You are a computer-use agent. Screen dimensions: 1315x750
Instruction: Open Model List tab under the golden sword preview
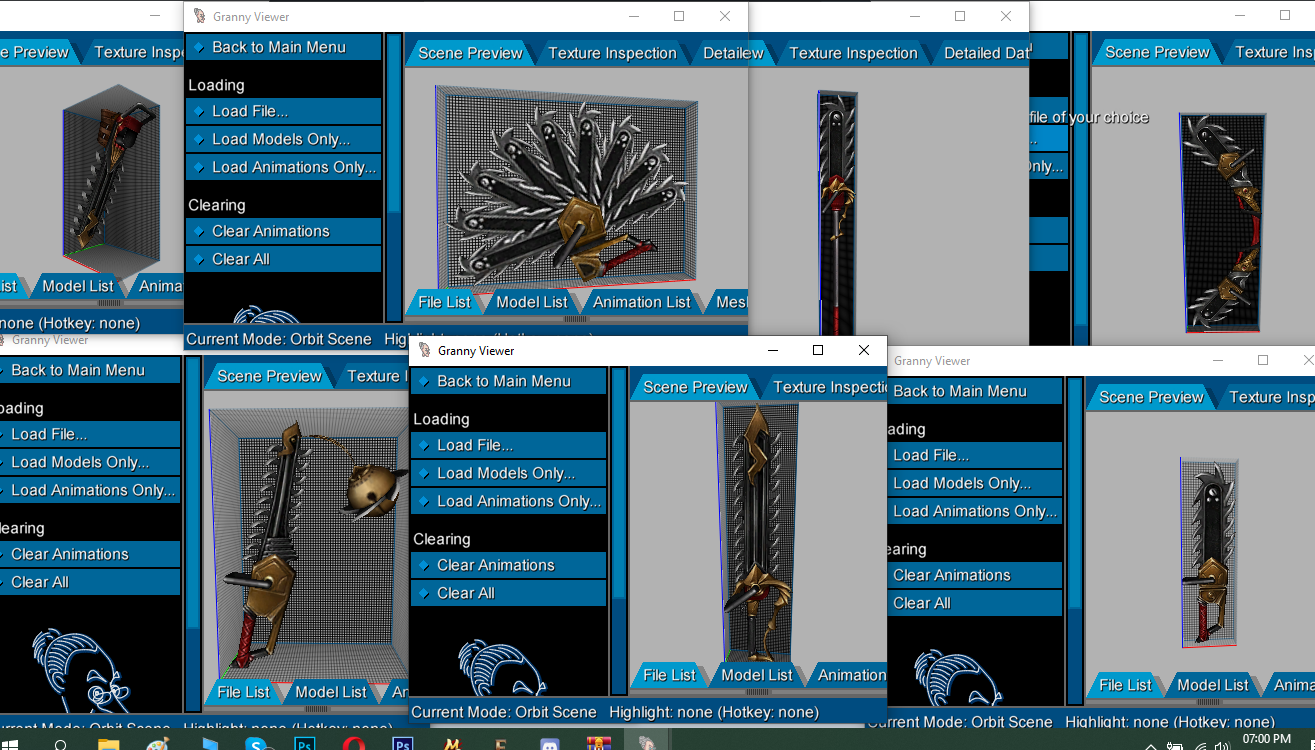(x=756, y=675)
